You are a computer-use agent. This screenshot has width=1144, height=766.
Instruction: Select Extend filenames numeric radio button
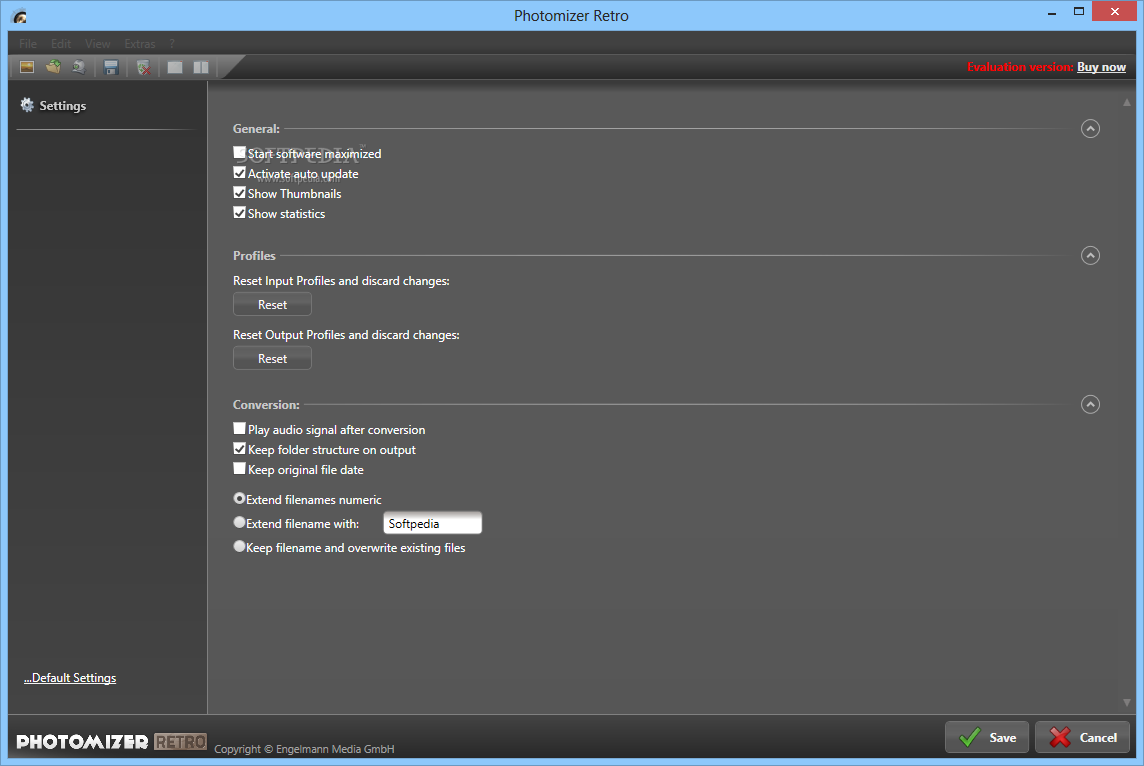(x=239, y=498)
